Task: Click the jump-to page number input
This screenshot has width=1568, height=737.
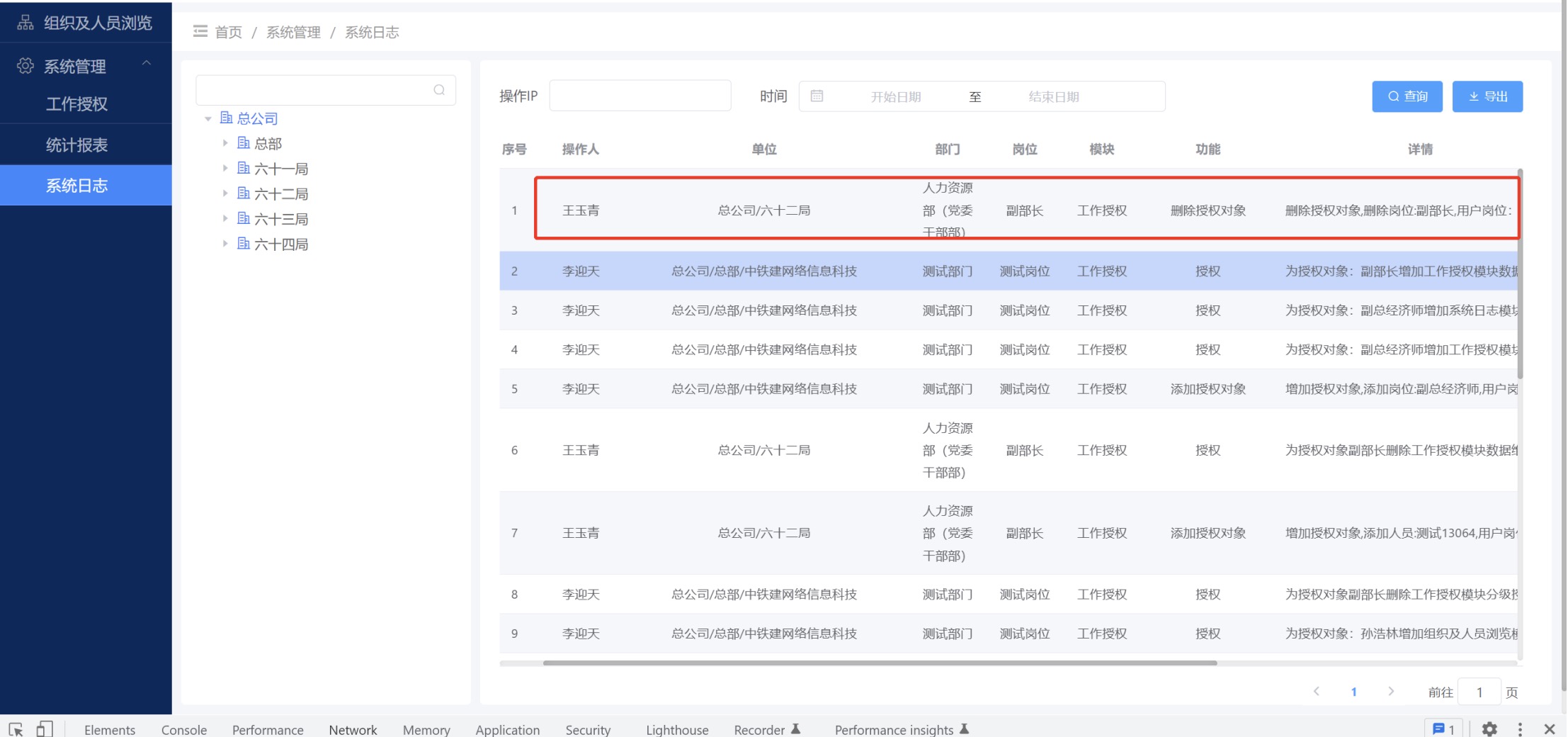Action: click(x=1479, y=692)
